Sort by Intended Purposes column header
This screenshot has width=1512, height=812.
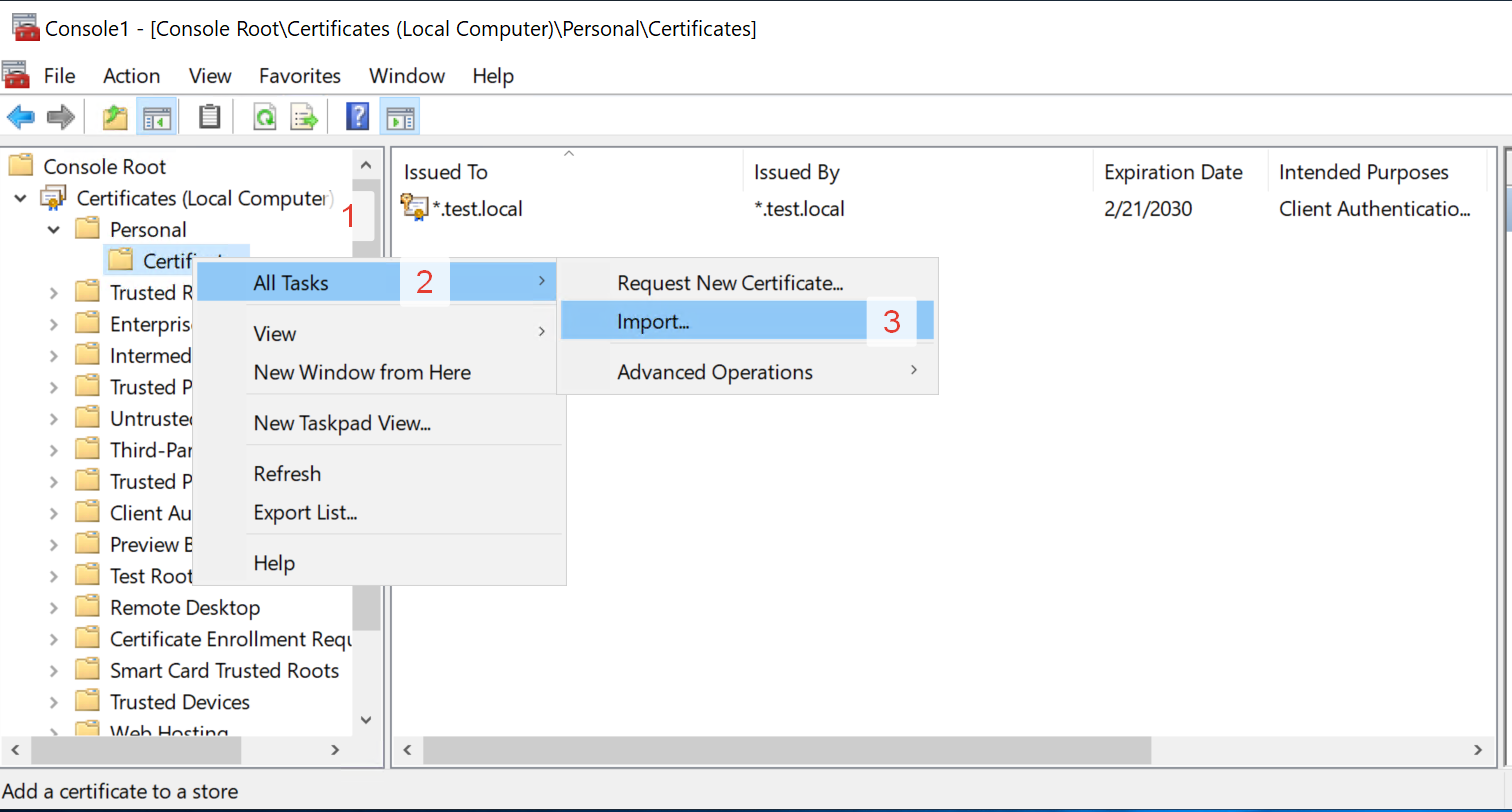click(1377, 172)
